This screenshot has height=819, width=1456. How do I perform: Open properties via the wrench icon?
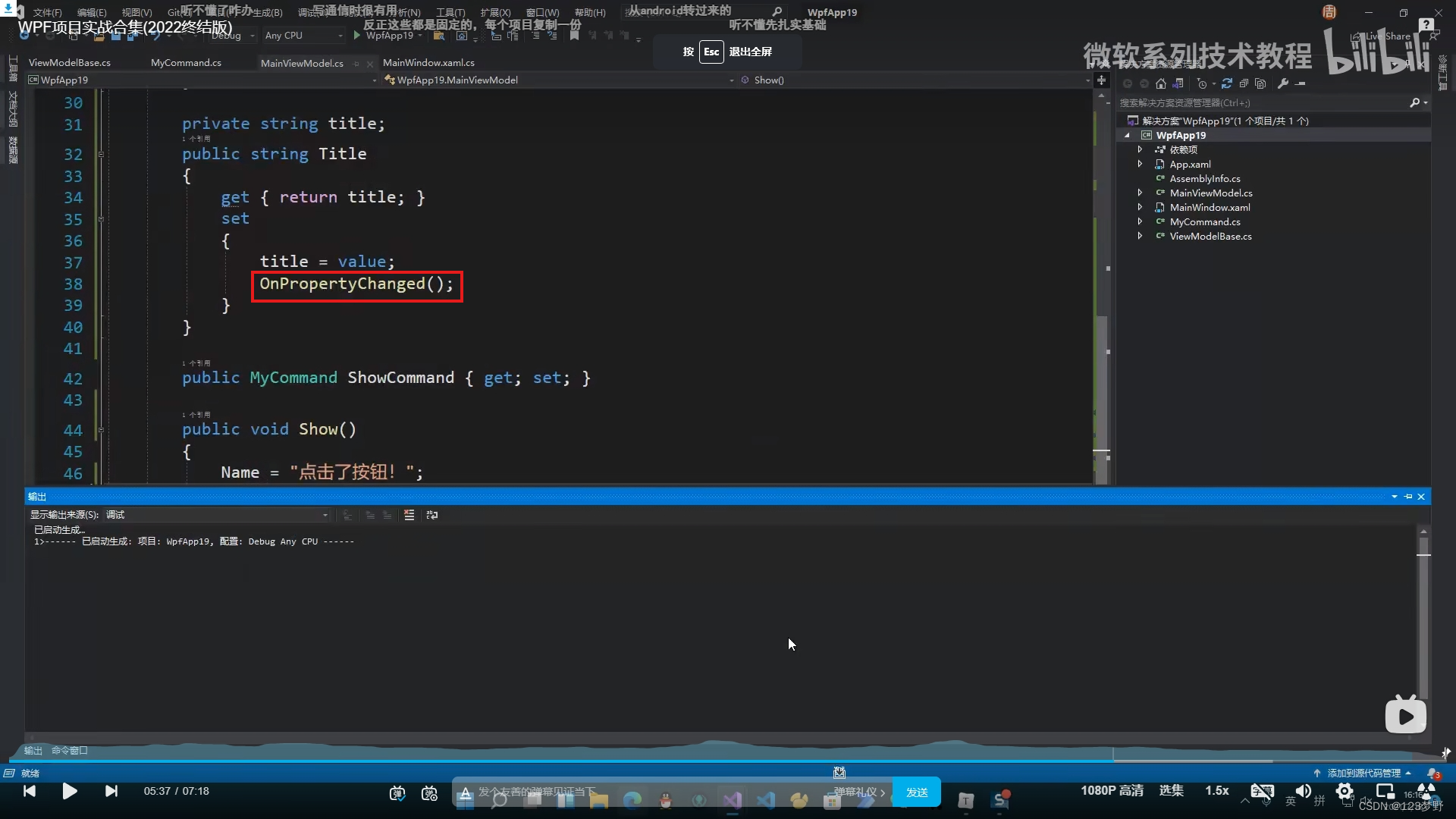coord(1282,83)
